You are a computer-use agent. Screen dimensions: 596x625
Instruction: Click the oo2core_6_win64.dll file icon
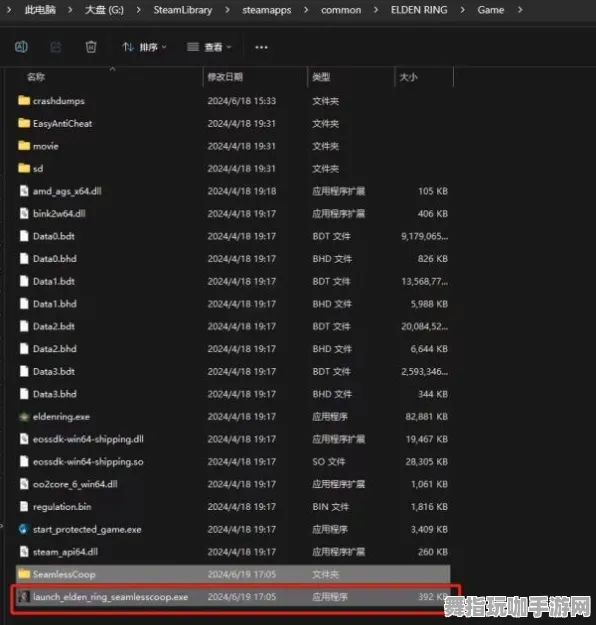point(24,484)
